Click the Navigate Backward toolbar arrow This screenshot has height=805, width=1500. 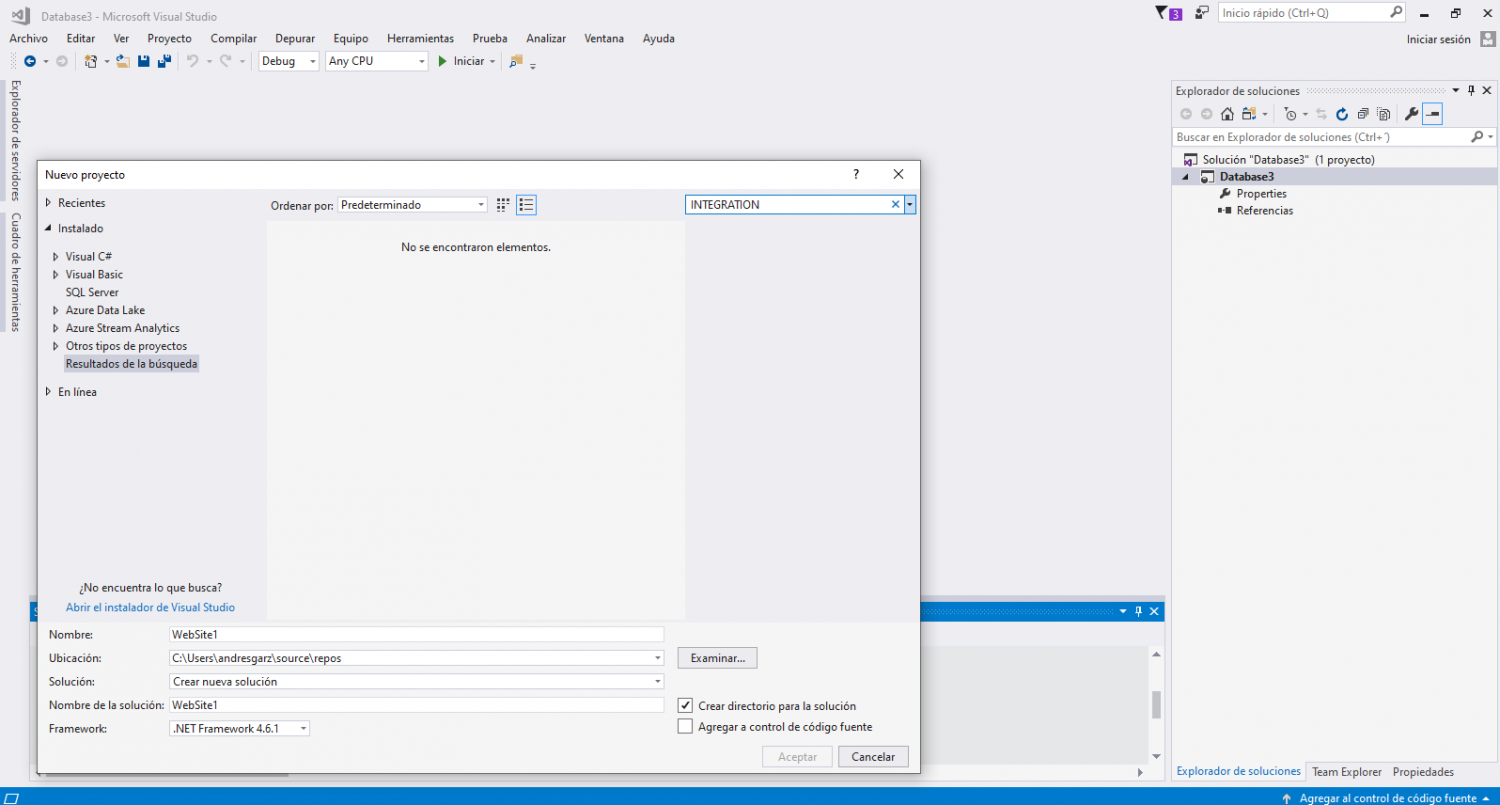30,61
